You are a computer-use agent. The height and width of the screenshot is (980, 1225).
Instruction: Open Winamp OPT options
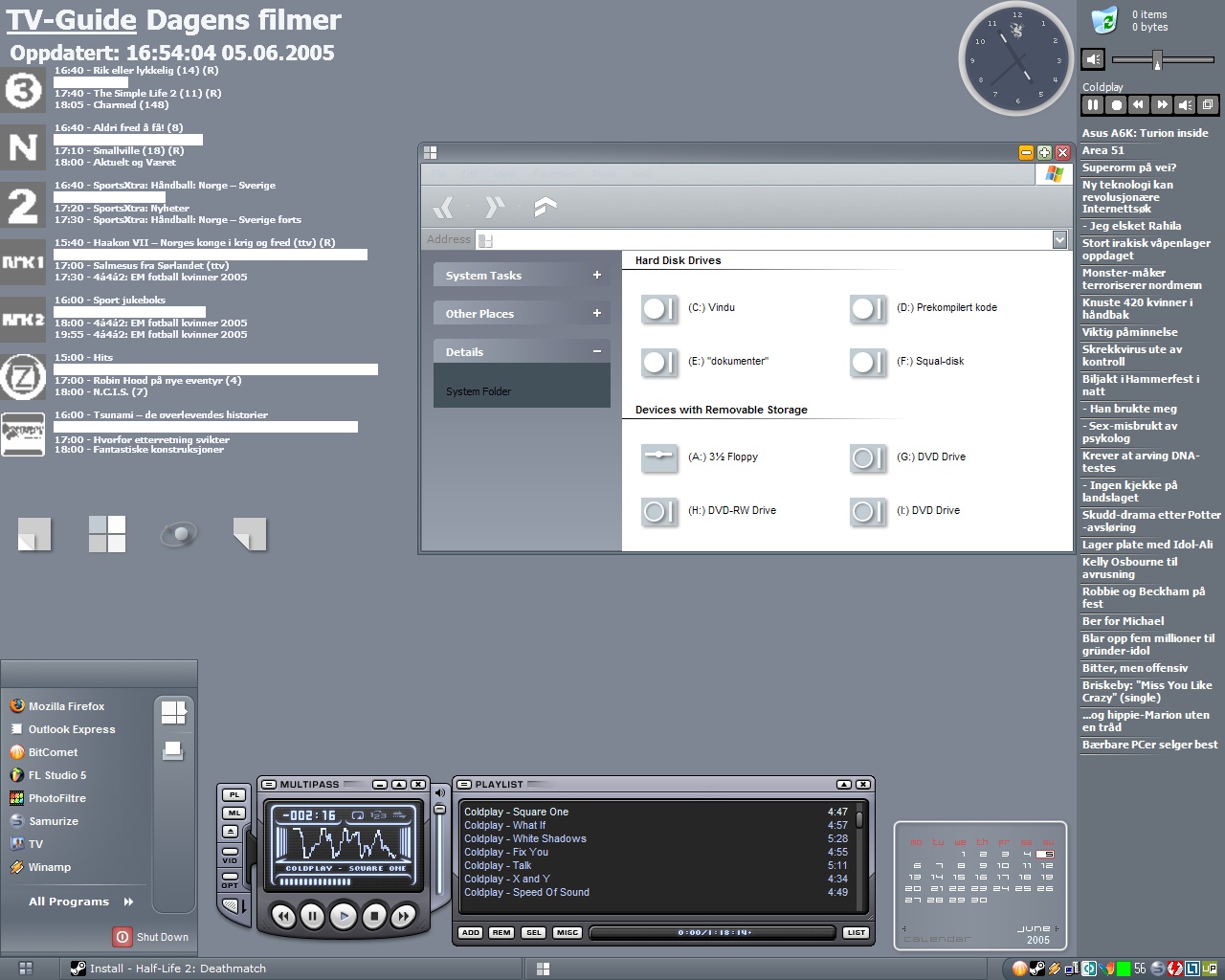pyautogui.click(x=231, y=877)
